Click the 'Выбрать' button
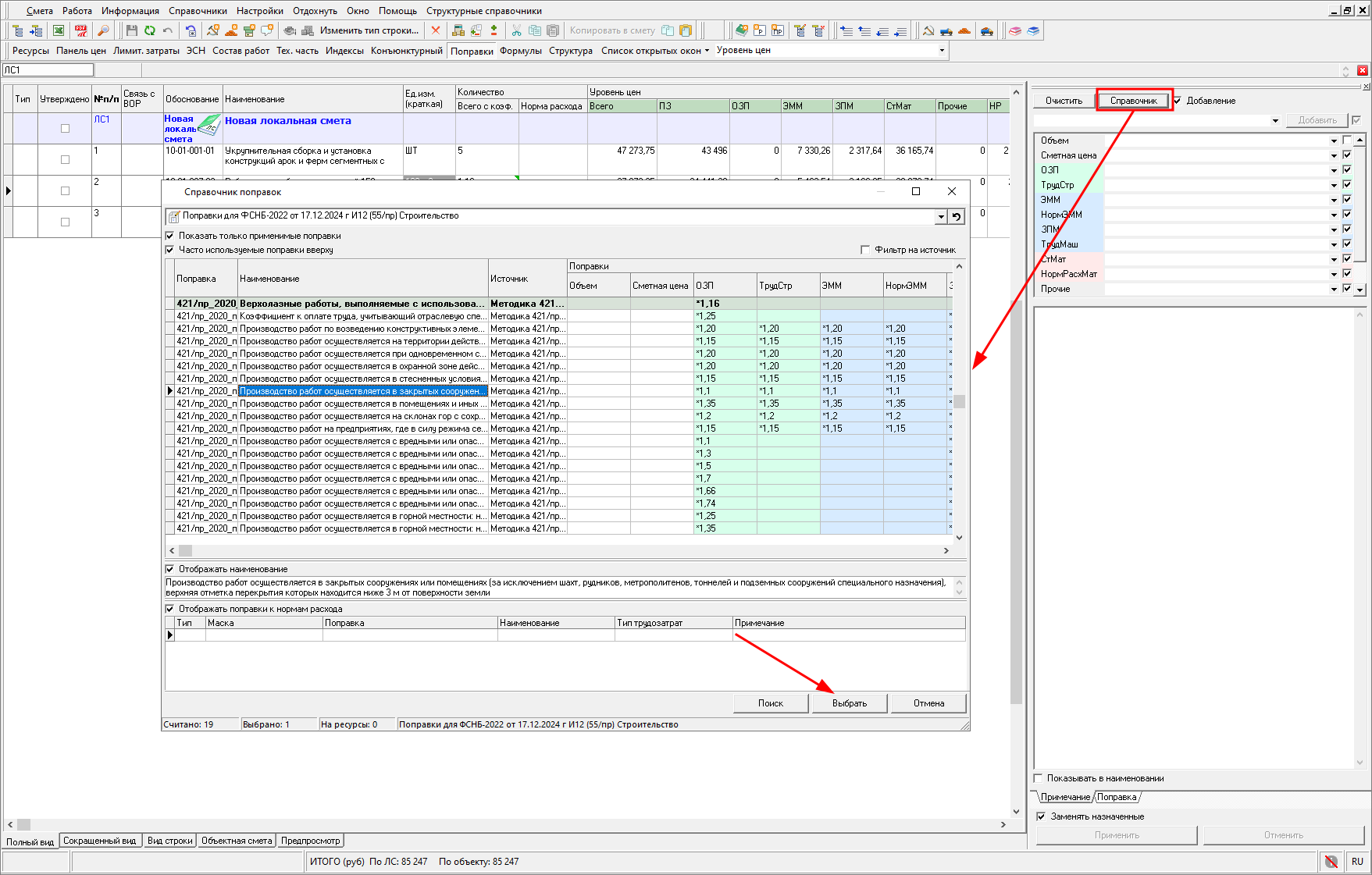Image resolution: width=1372 pixels, height=875 pixels. click(x=850, y=703)
